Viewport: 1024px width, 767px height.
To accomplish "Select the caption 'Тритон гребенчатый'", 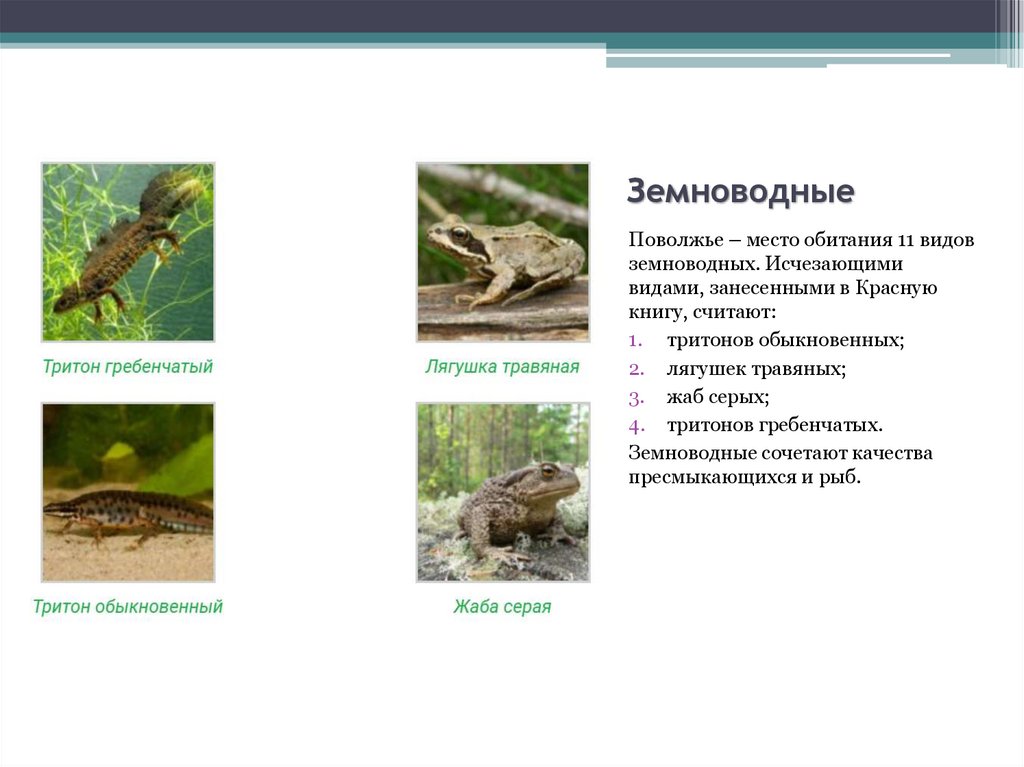I will 128,367.
